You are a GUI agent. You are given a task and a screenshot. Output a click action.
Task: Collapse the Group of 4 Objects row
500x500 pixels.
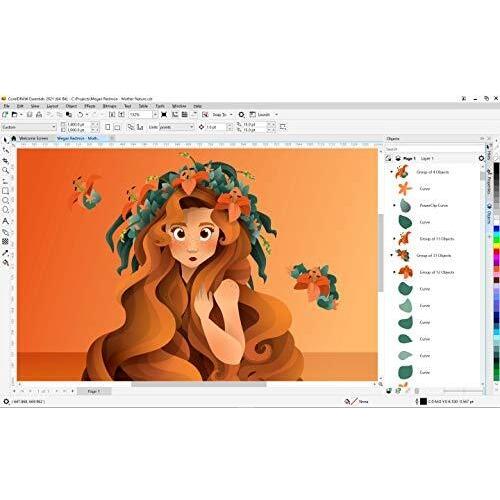click(392, 172)
